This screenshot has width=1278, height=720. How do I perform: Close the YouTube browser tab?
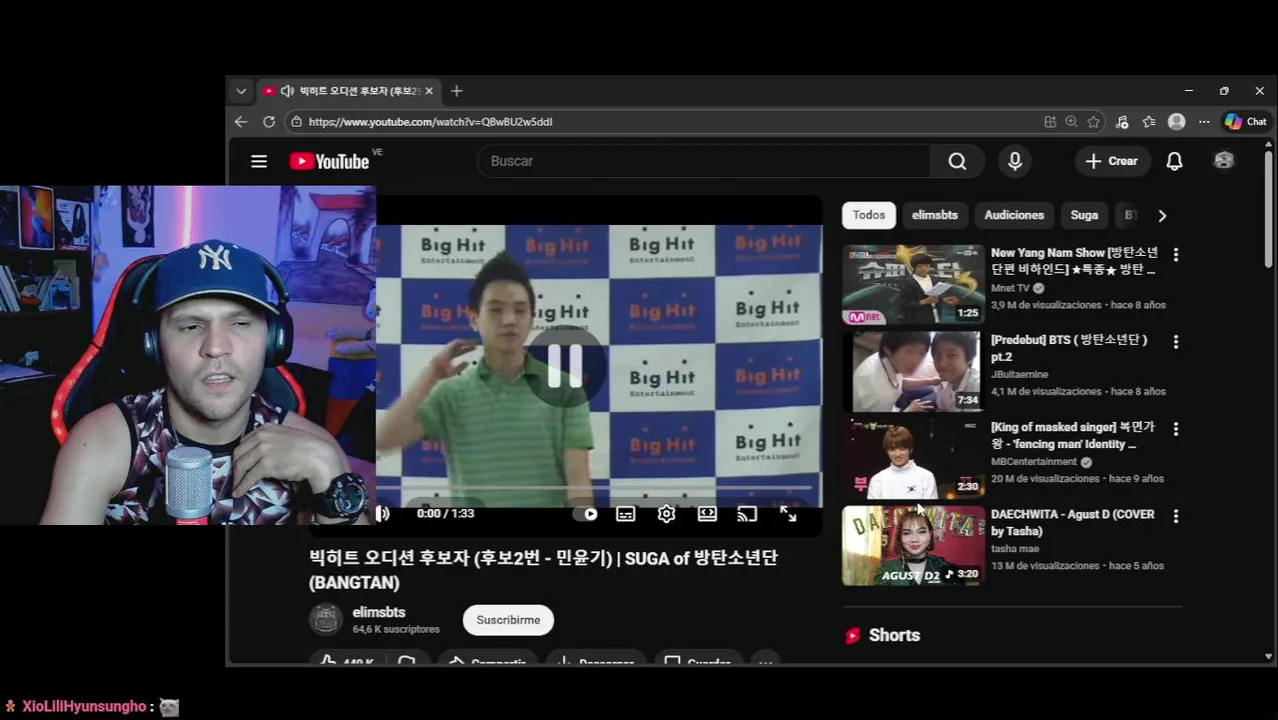pos(429,91)
